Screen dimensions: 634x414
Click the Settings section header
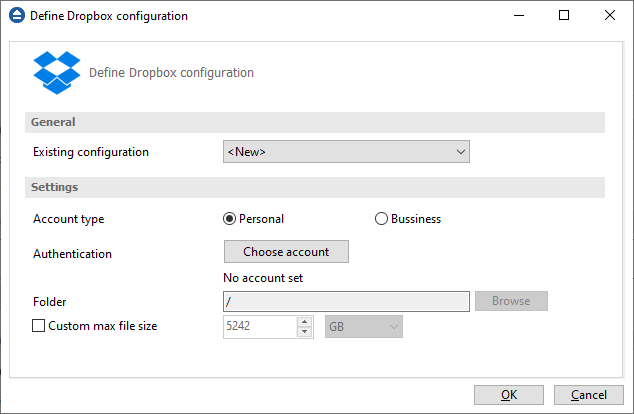coord(315,187)
